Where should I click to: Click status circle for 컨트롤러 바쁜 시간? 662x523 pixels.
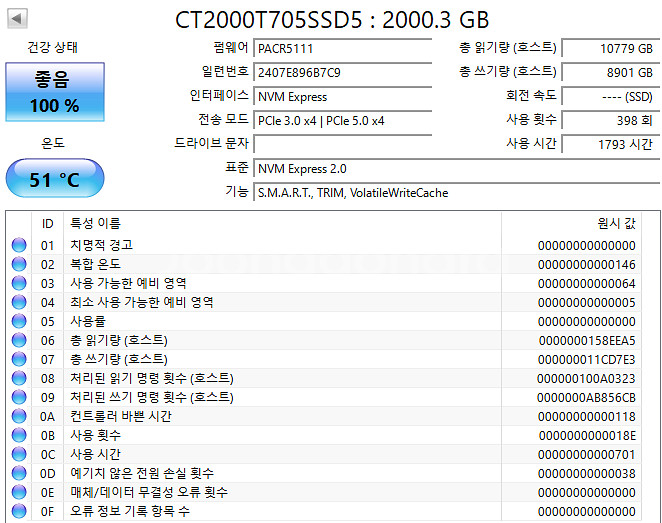point(19,416)
